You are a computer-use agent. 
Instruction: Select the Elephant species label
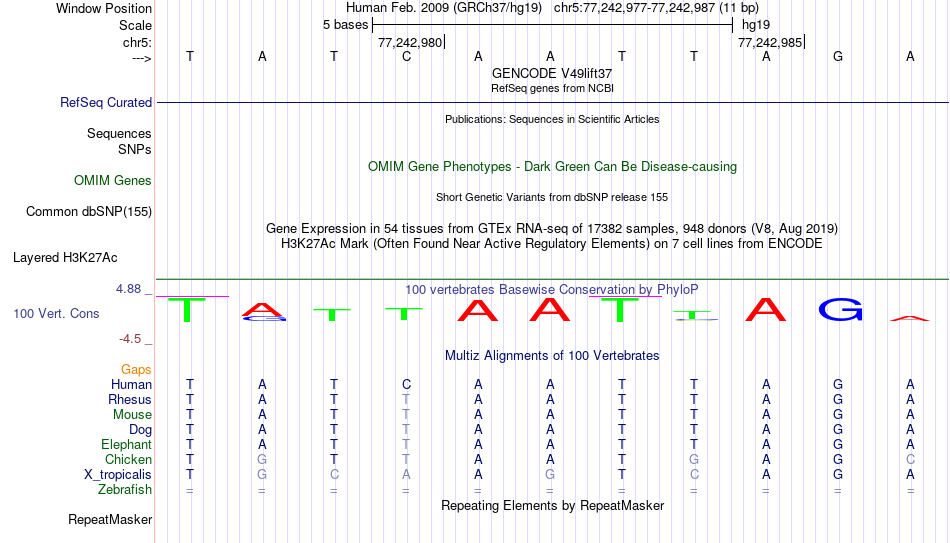tap(126, 445)
